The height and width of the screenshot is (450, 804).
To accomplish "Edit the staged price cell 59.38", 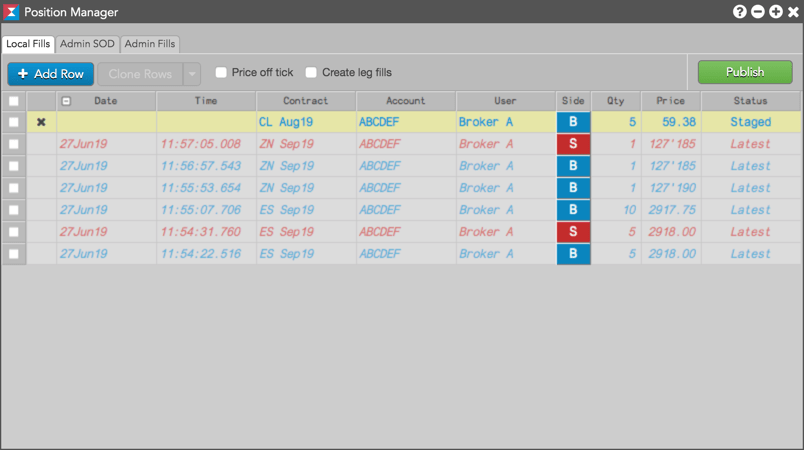I will [x=671, y=122].
